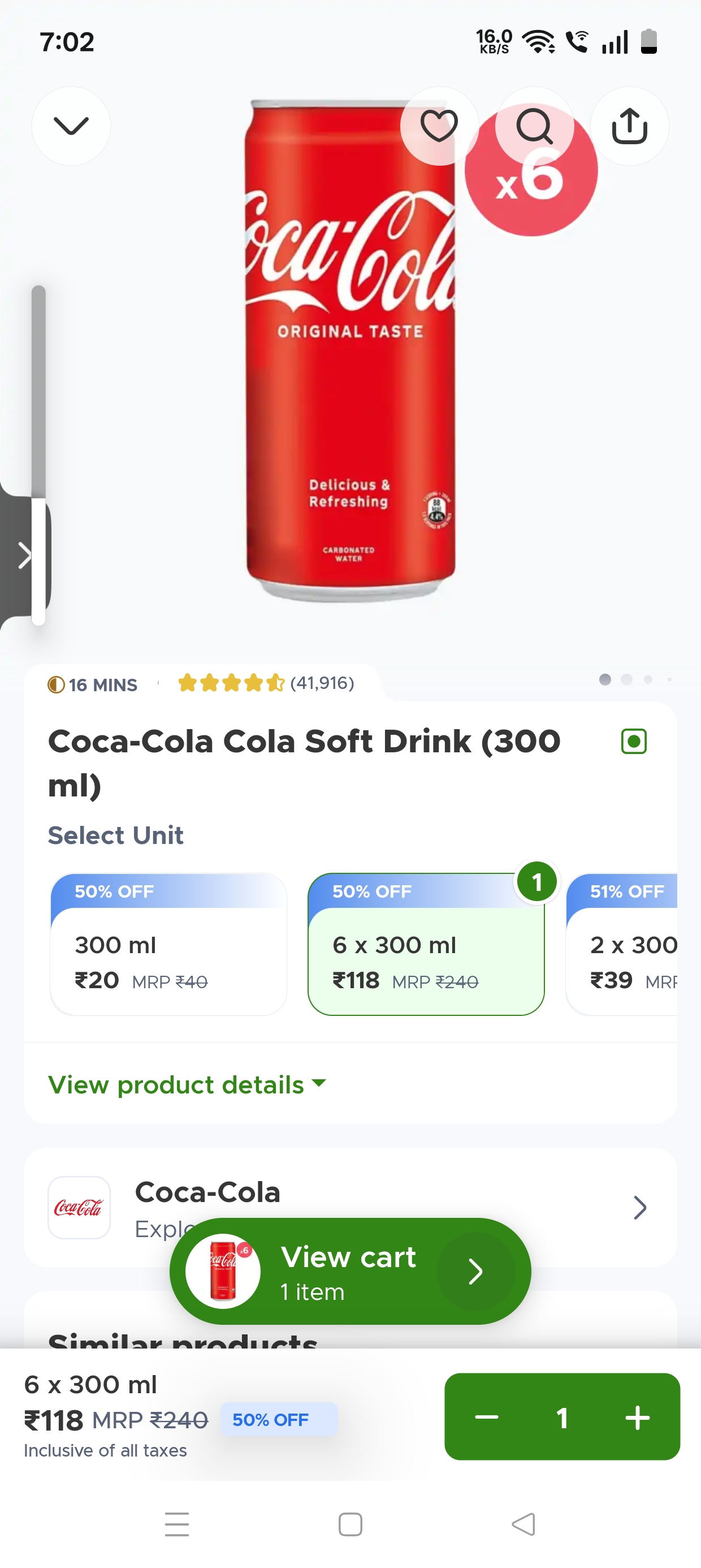Tap the green vegetarian mark icon
The height and width of the screenshot is (1568, 701).
pyautogui.click(x=634, y=742)
